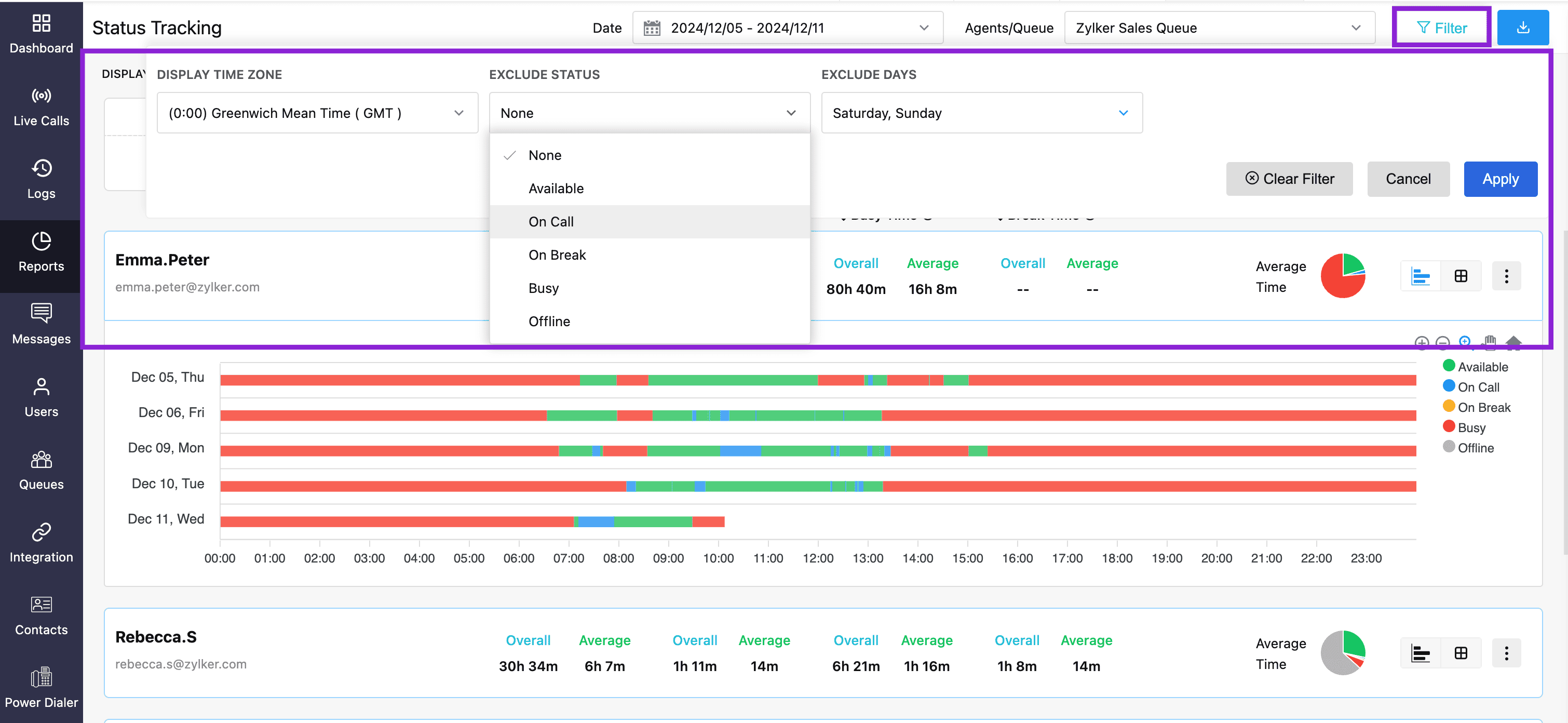Open Logs from the sidebar

pos(41,180)
